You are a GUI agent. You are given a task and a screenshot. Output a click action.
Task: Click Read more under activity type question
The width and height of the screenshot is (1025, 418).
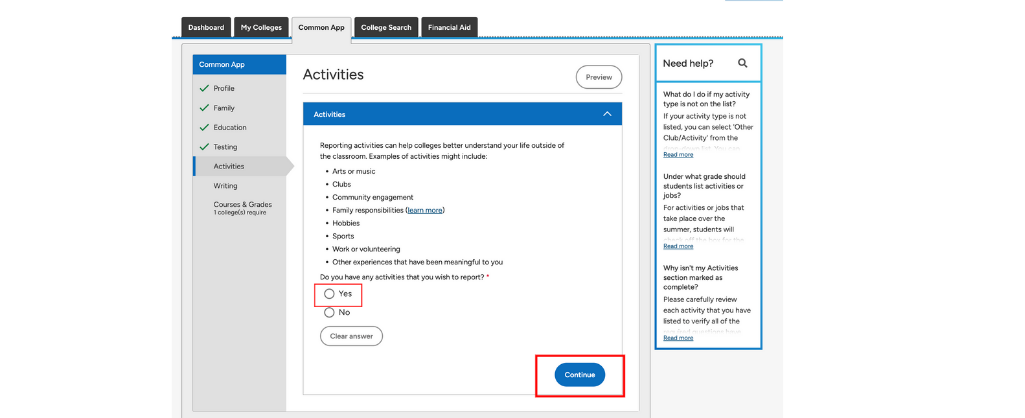click(x=678, y=155)
